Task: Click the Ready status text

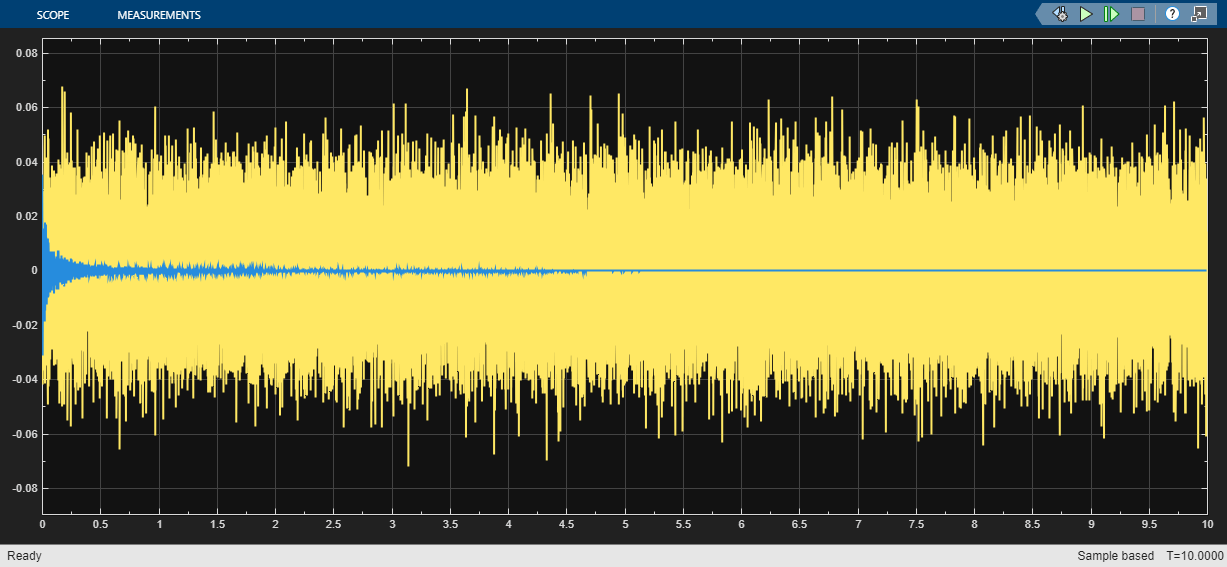Action: coord(25,555)
